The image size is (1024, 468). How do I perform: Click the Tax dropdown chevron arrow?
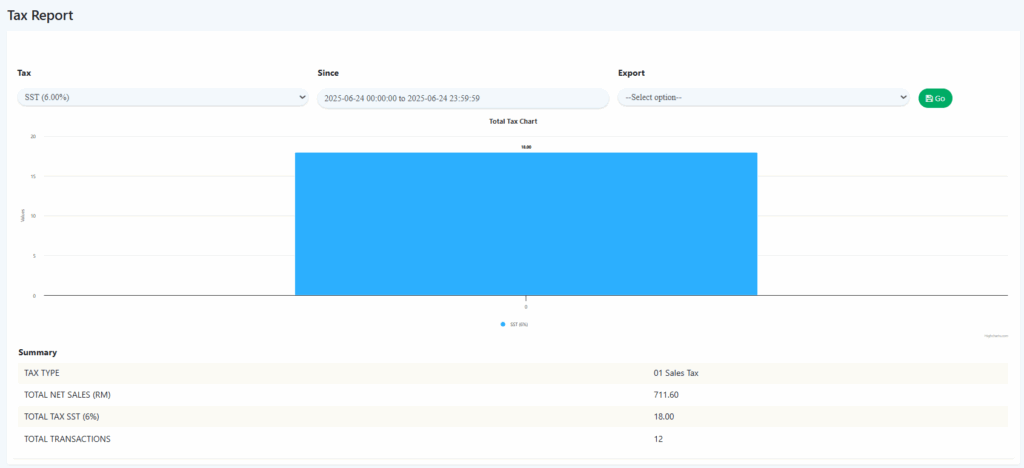(x=302, y=97)
